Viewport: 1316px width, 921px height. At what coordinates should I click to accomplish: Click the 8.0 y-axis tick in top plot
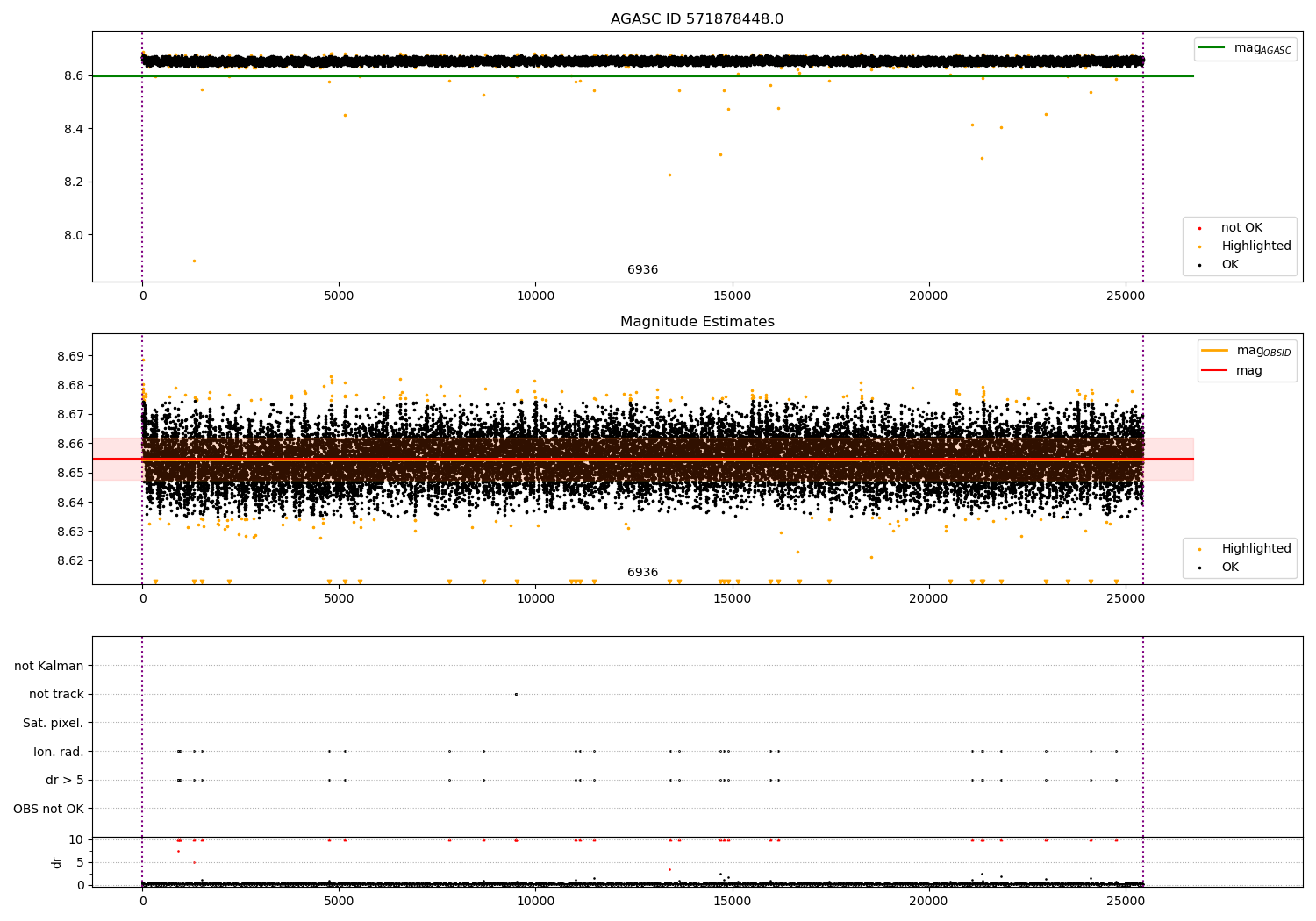tap(74, 236)
